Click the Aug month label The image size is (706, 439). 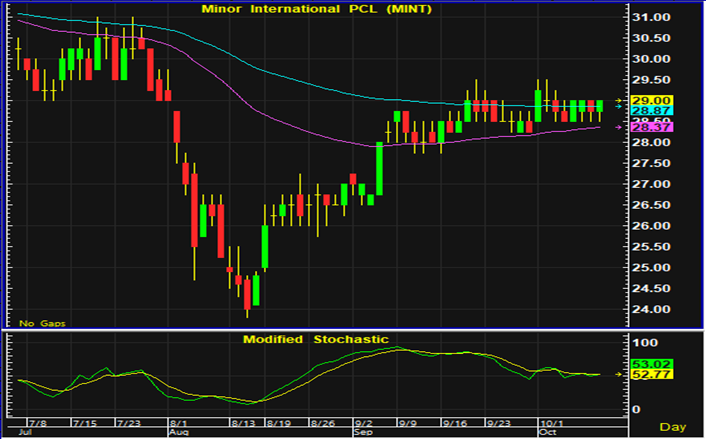pyautogui.click(x=179, y=432)
